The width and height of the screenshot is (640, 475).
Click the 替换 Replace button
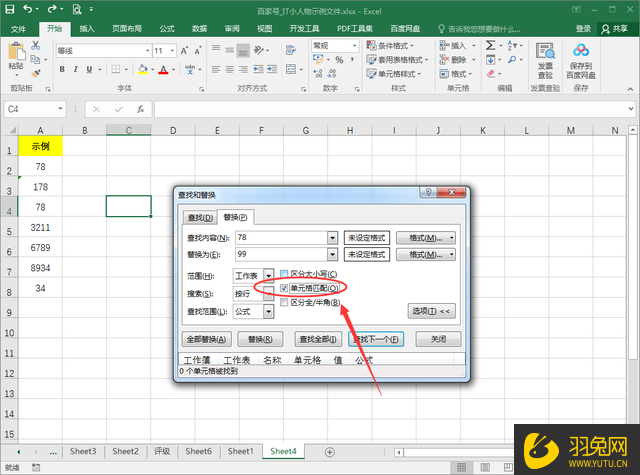coord(260,339)
